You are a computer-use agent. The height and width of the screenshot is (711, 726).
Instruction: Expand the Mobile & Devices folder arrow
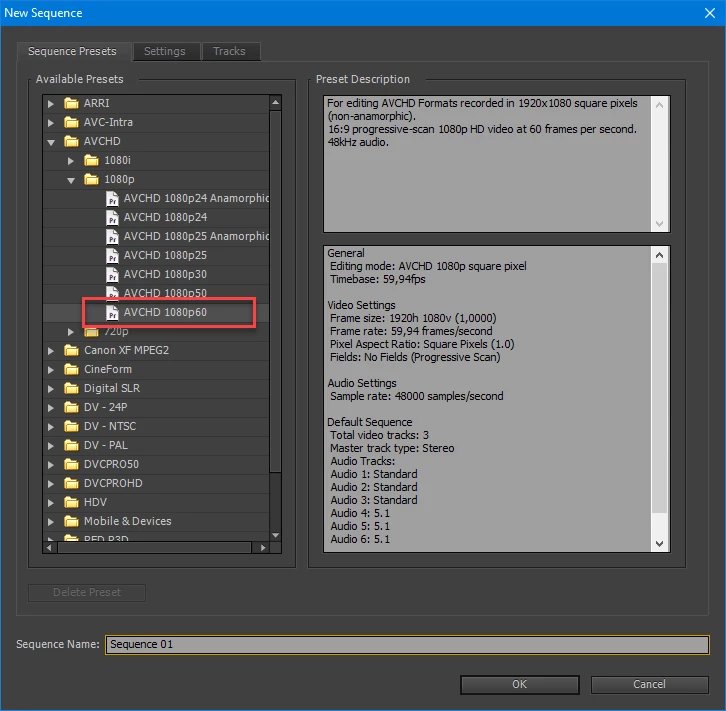tap(51, 522)
